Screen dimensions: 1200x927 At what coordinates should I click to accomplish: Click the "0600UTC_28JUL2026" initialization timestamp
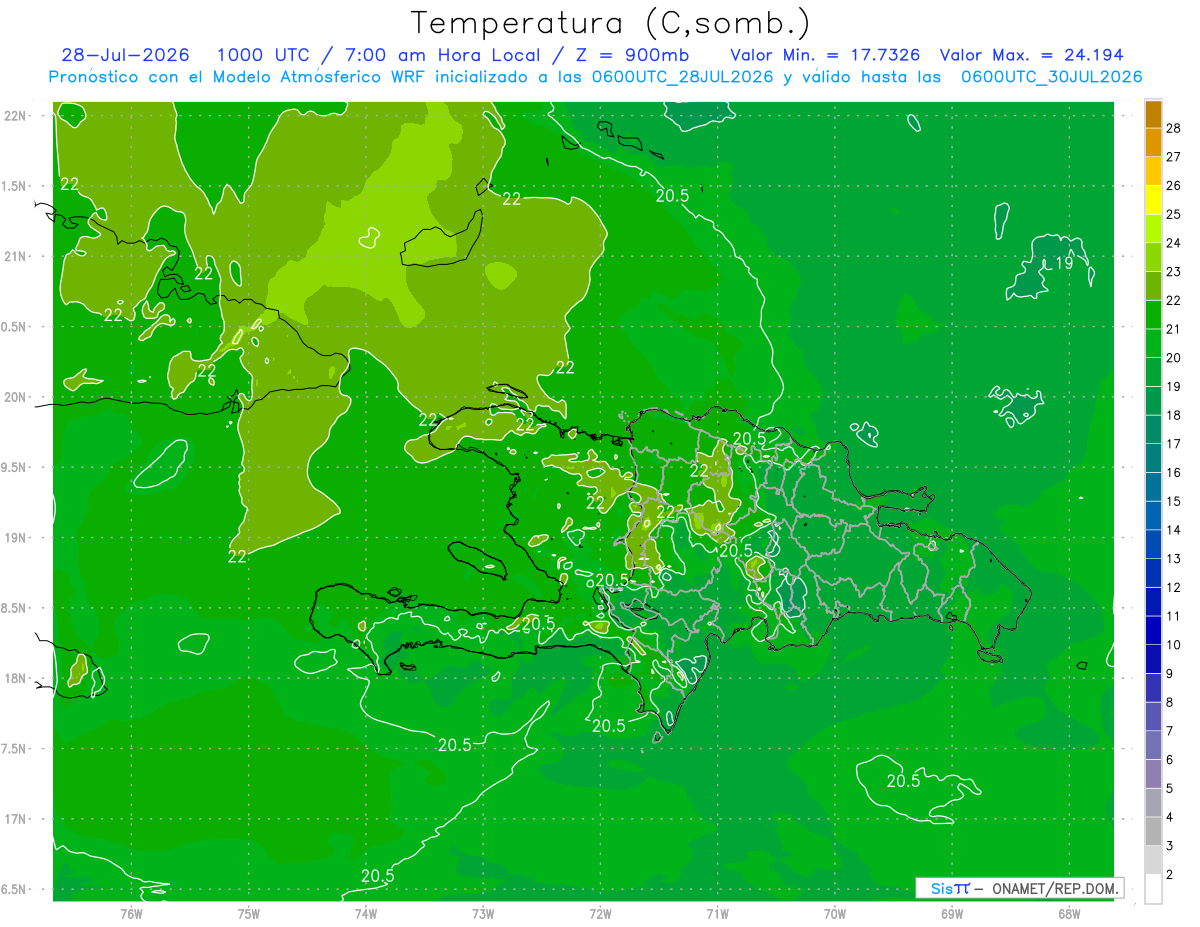coord(684,77)
